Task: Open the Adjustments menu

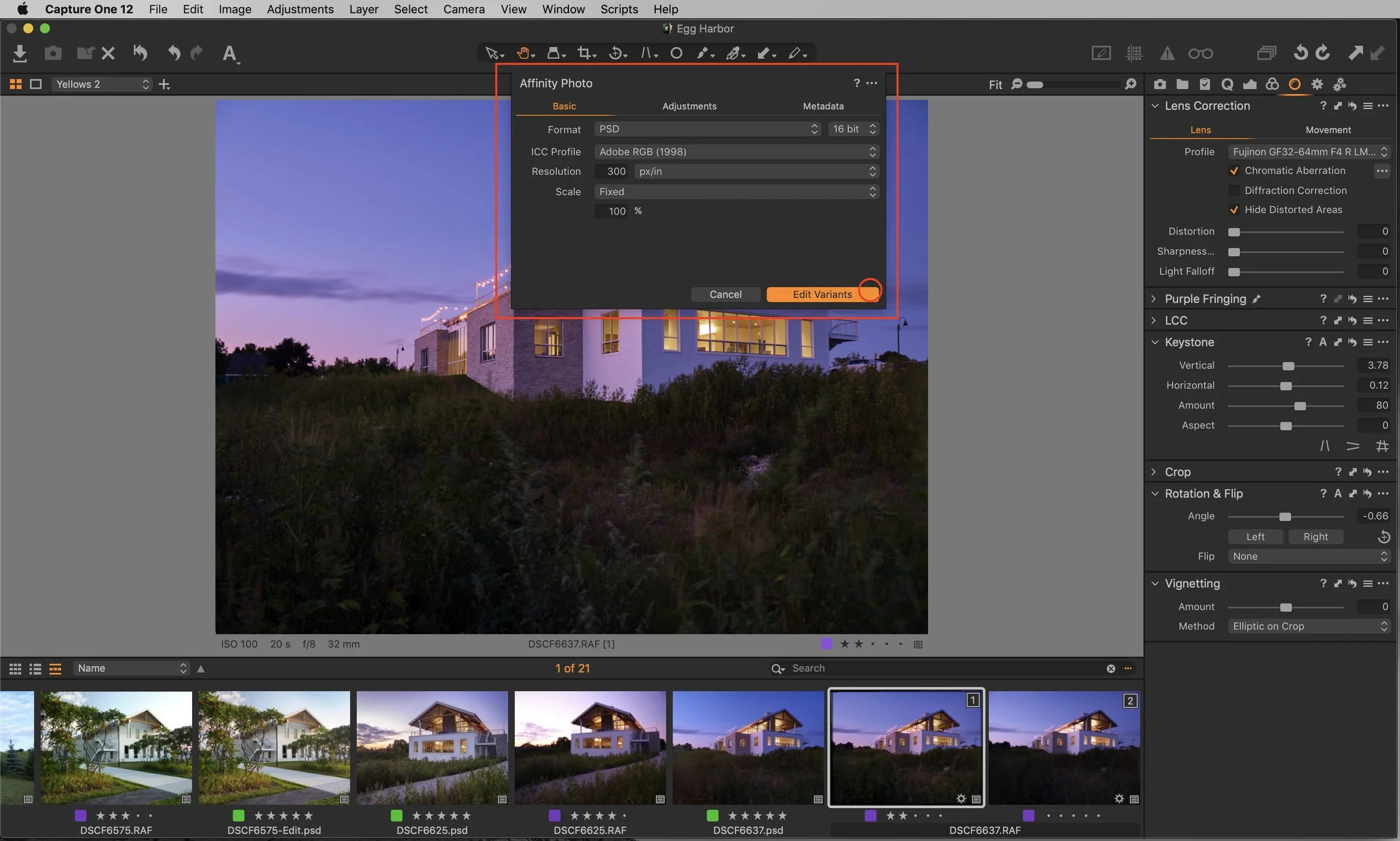Action: tap(300, 9)
